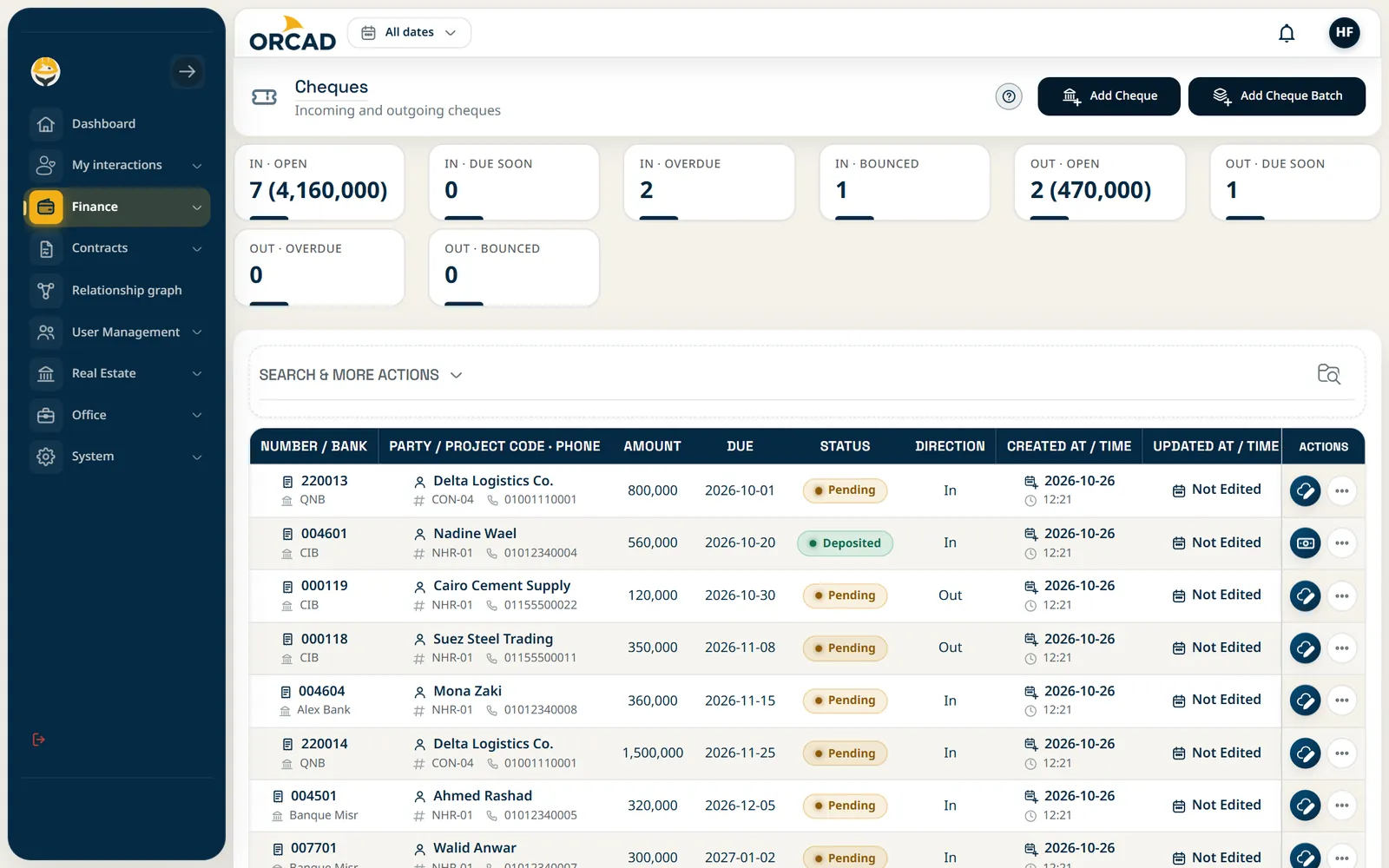Image resolution: width=1389 pixels, height=868 pixels.
Task: Filter by the In · Overdue card
Action: 709,182
